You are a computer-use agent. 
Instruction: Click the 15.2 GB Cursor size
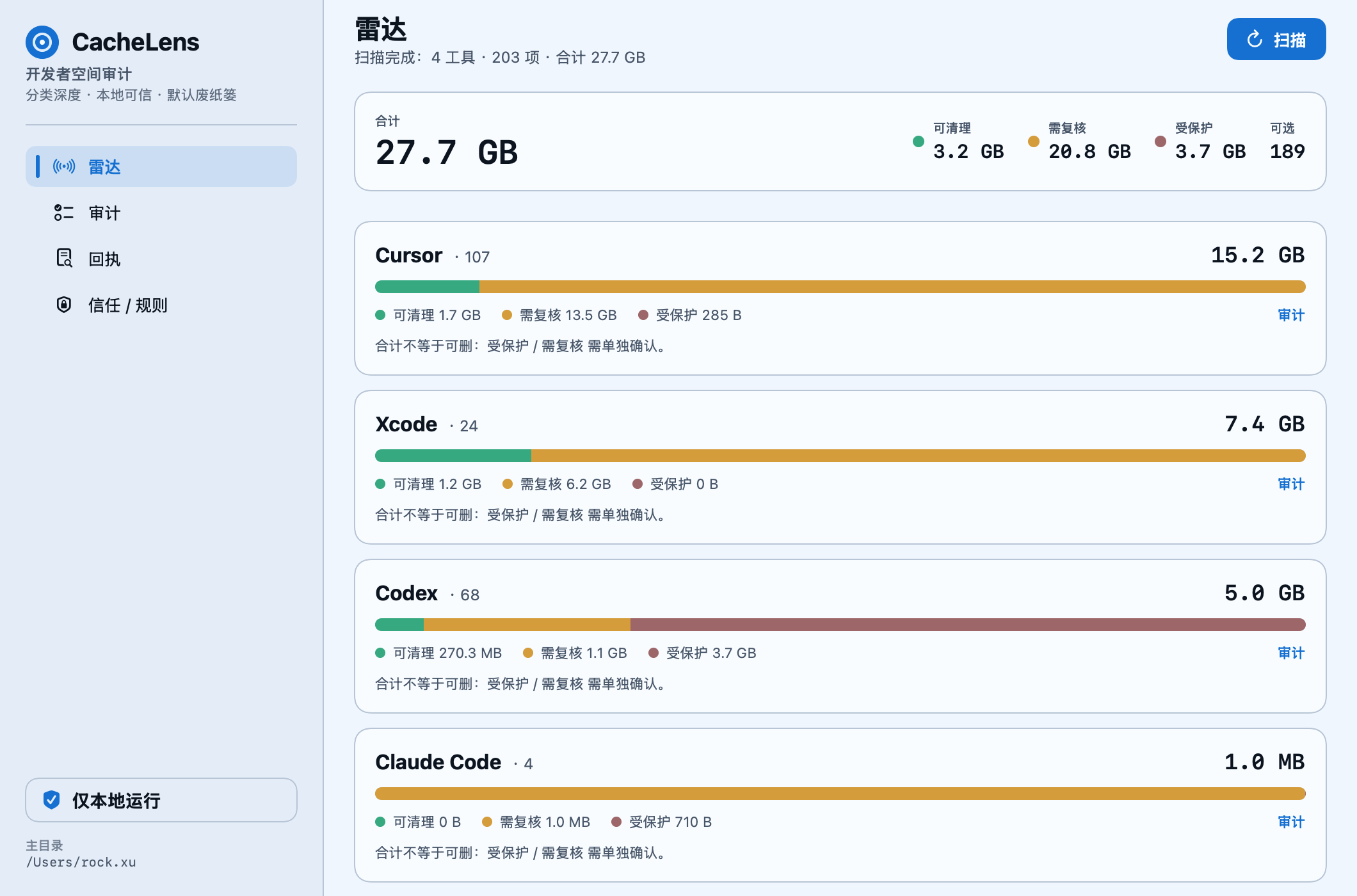[x=1258, y=255]
